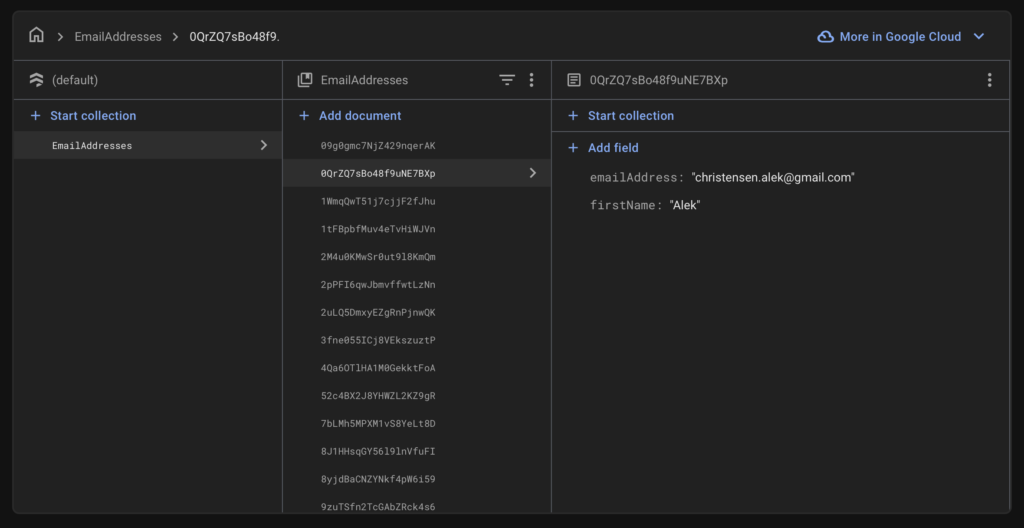Click Add document button
Viewport: 1024px width, 528px height.
360,116
